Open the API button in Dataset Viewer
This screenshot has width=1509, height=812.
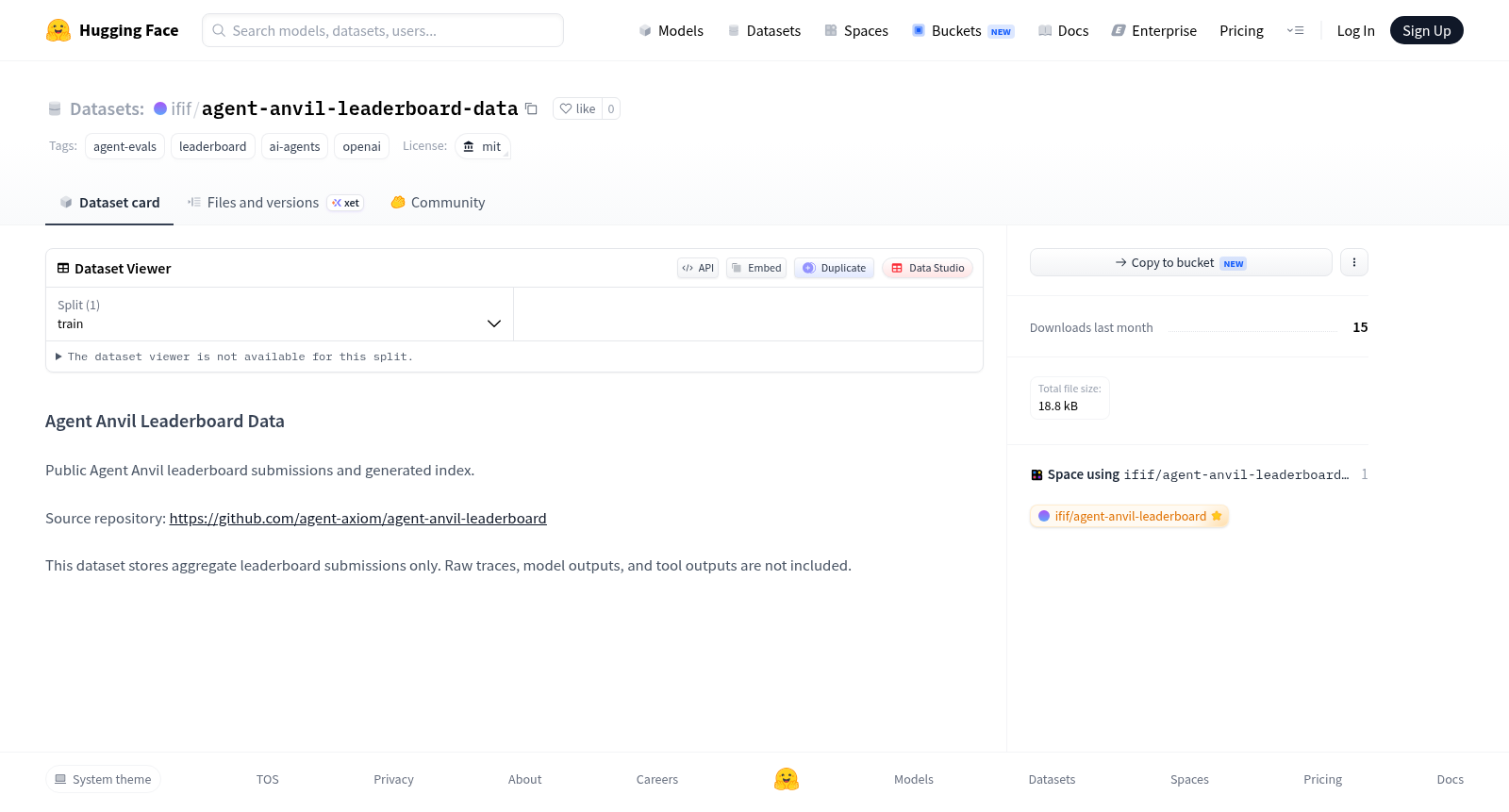coord(698,268)
